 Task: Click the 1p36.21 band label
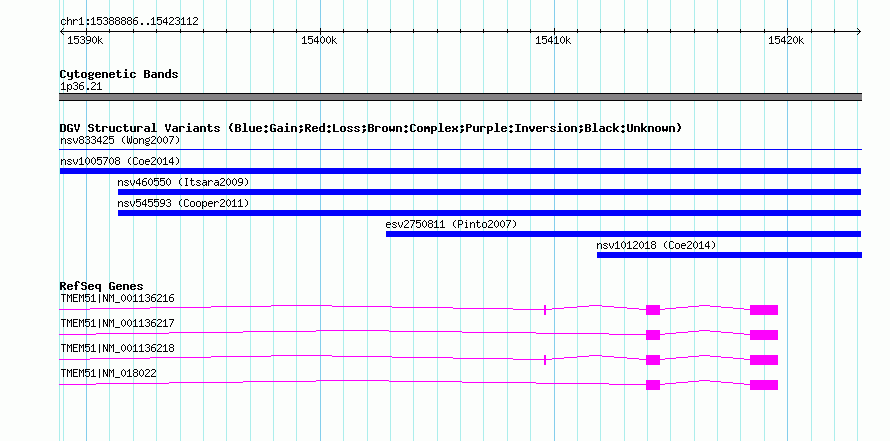coord(81,86)
